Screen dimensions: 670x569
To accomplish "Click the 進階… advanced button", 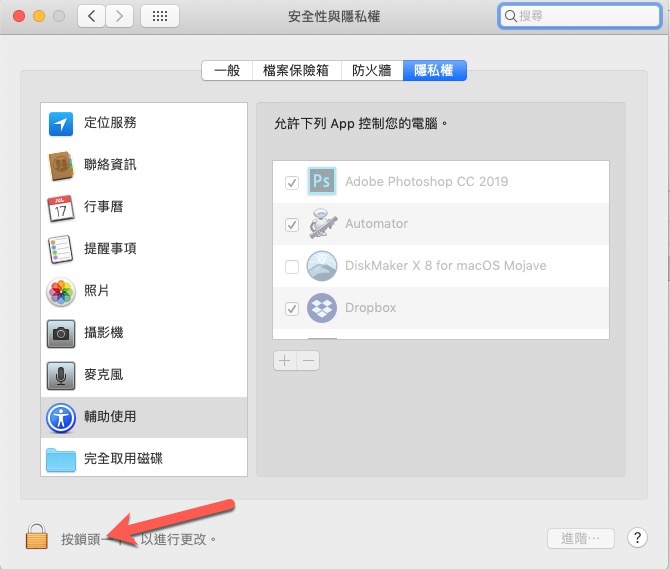I will (581, 538).
